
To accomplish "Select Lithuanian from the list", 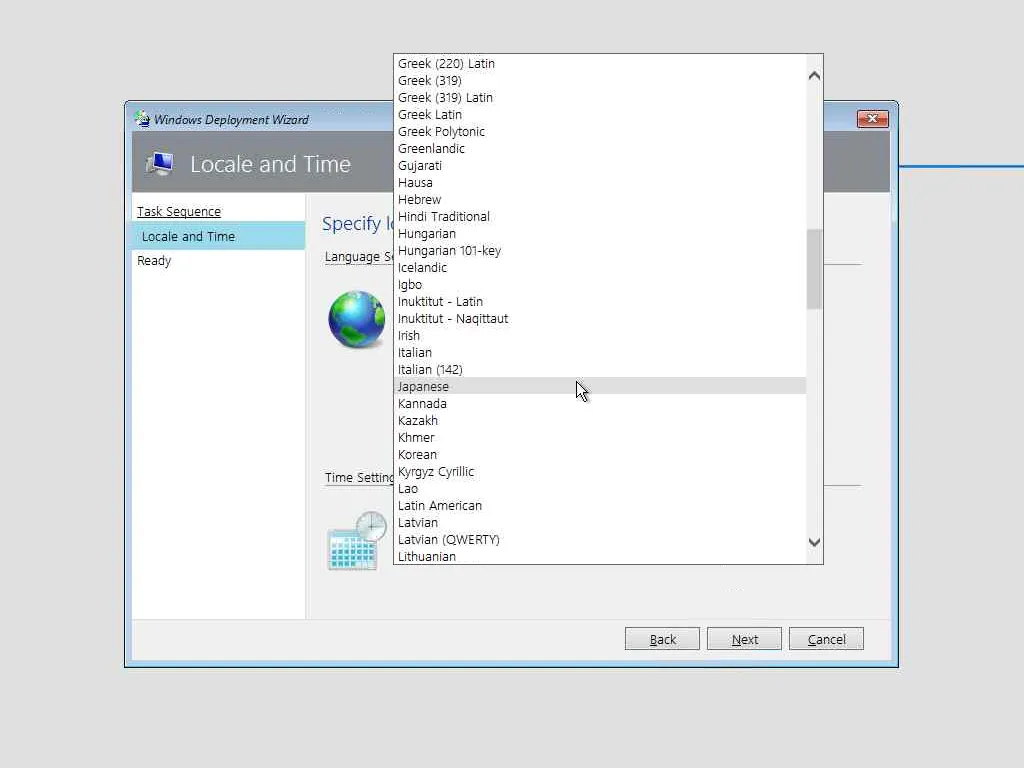I will point(600,556).
